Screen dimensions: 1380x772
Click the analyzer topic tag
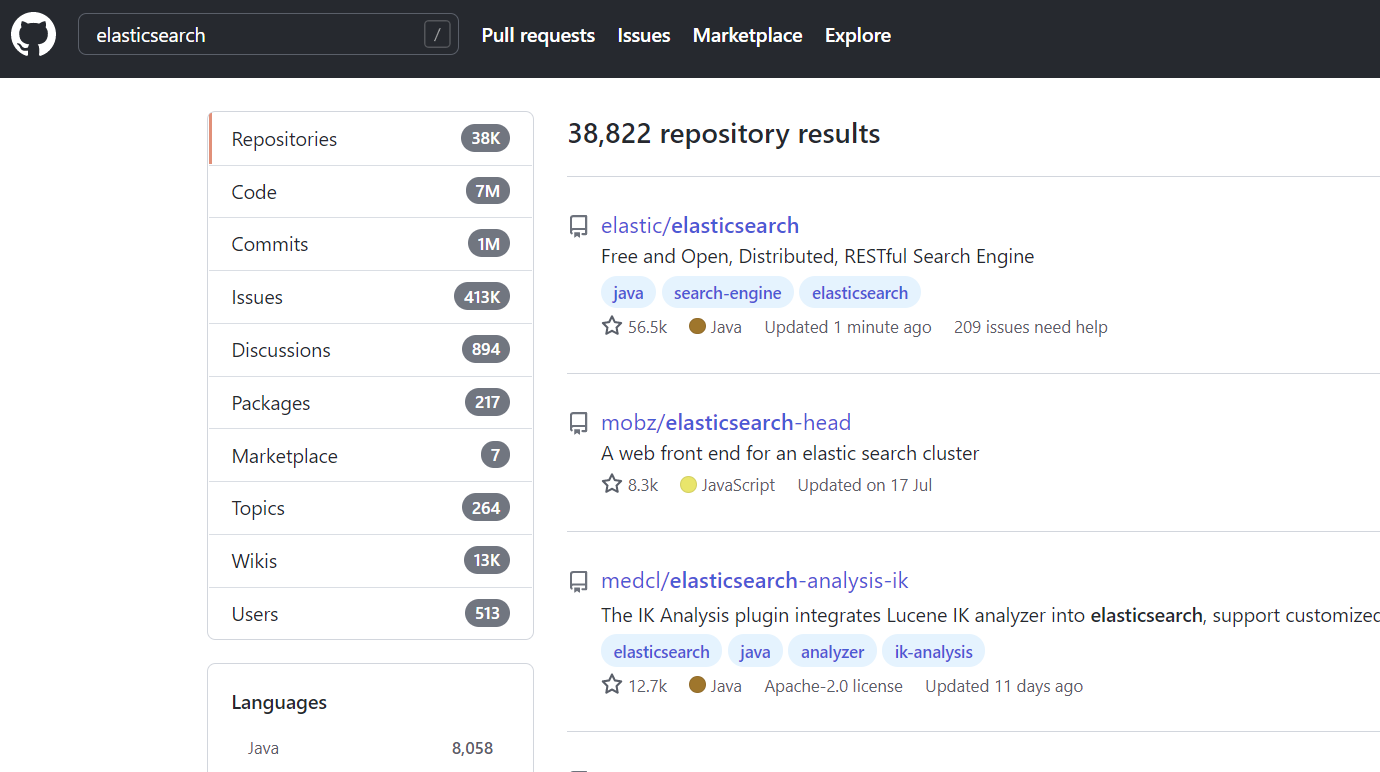coord(832,652)
